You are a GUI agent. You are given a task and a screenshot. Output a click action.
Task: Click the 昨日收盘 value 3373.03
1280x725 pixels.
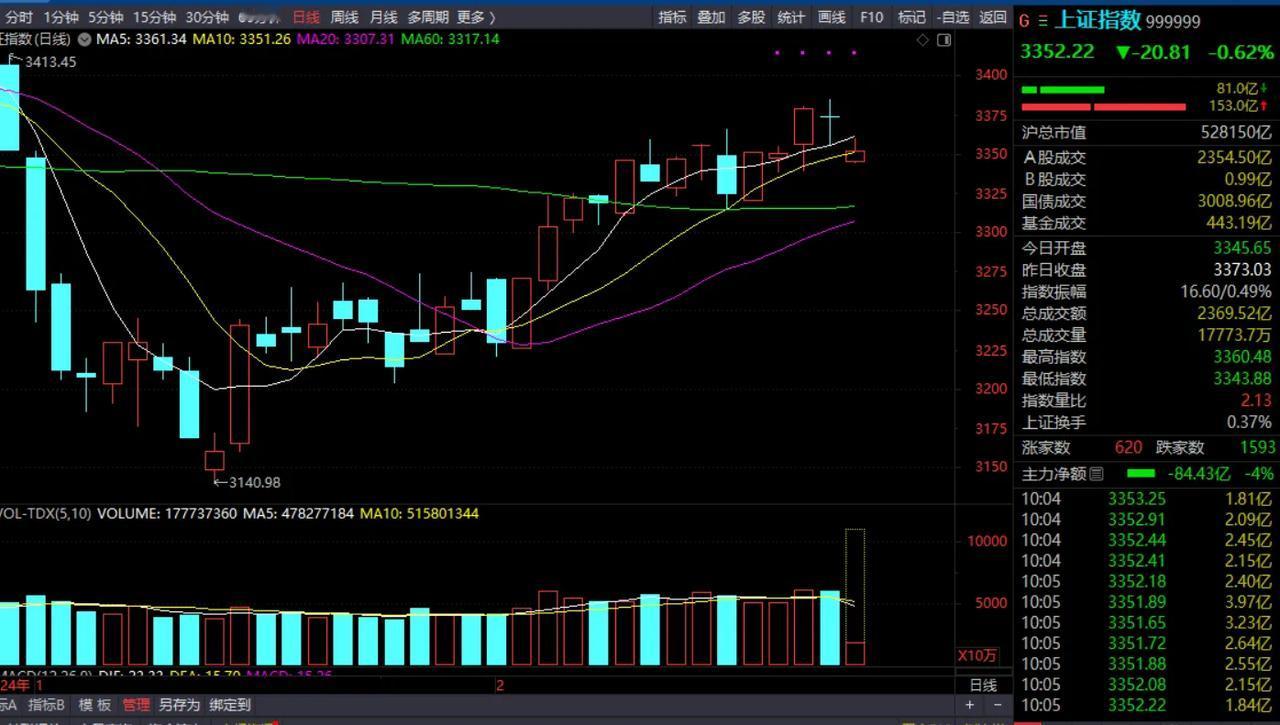(1242, 270)
